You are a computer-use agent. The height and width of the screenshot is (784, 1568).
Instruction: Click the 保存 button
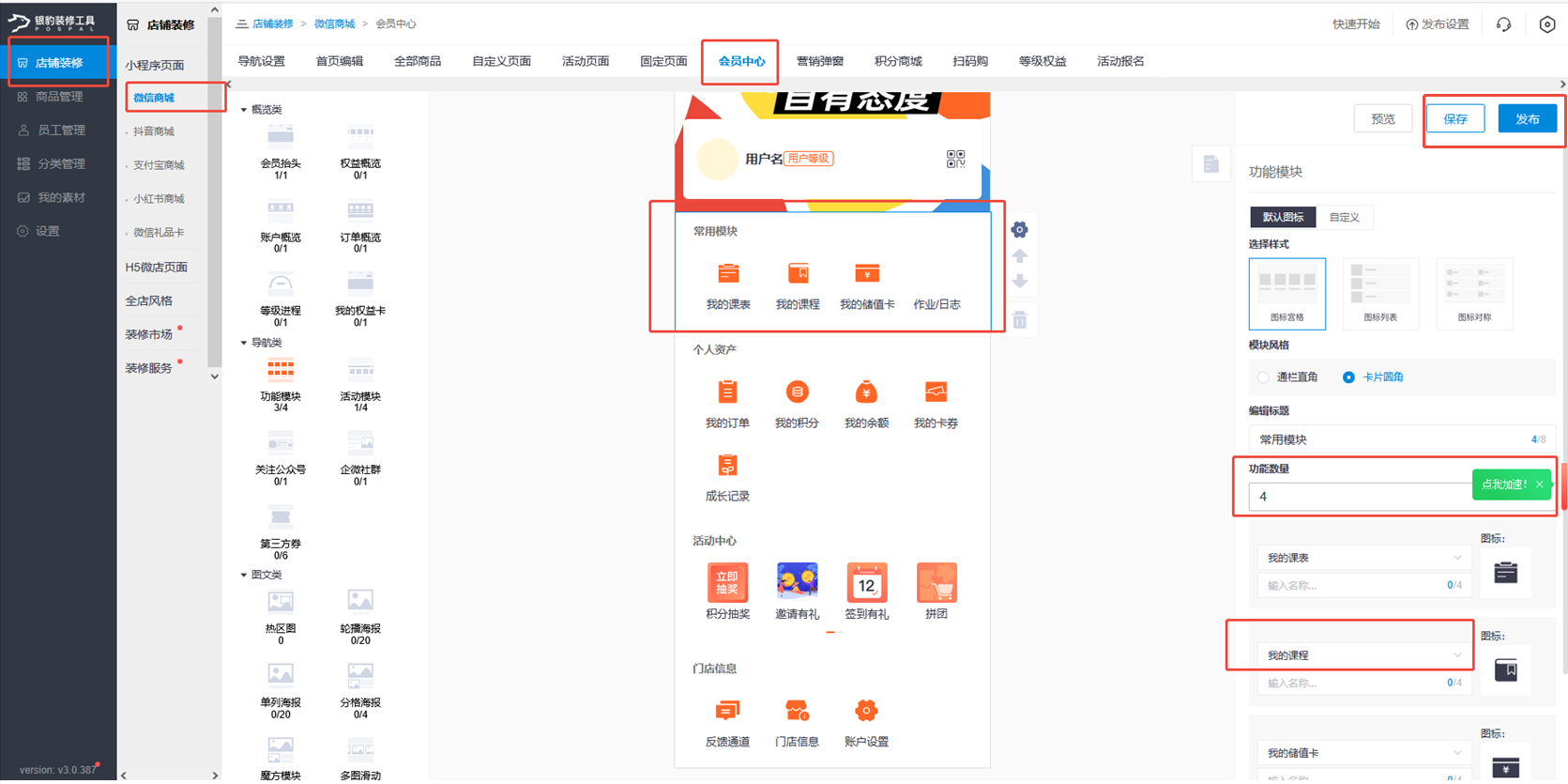(1455, 119)
